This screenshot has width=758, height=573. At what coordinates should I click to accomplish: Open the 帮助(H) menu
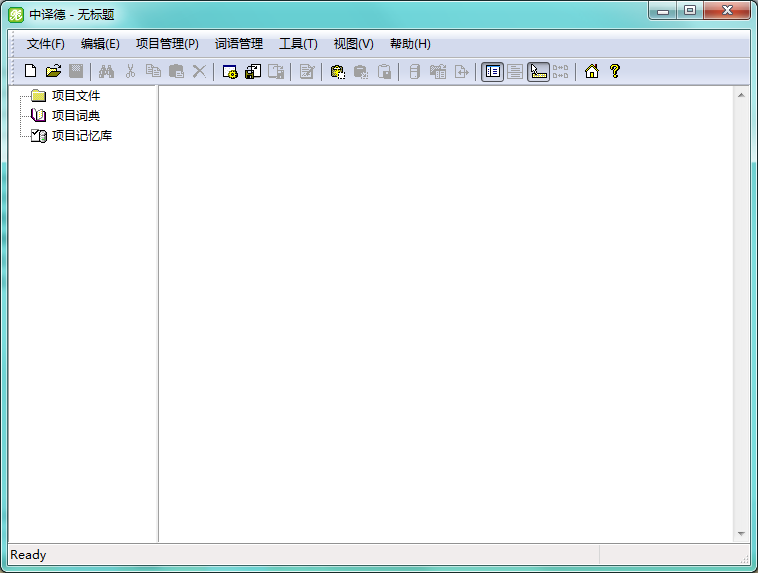410,44
